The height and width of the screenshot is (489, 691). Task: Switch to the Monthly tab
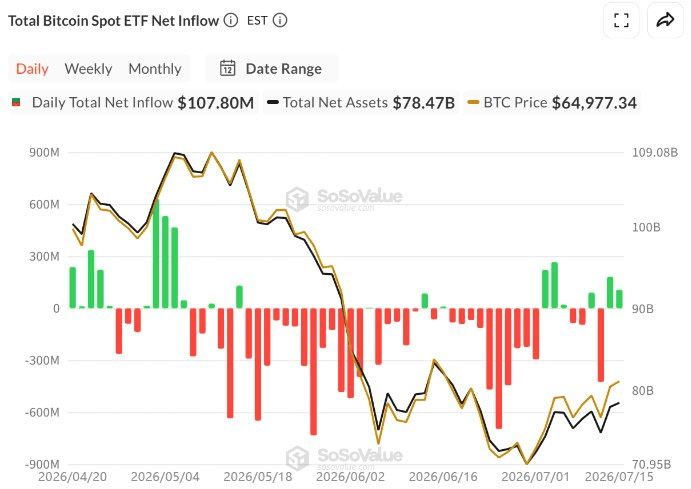[x=155, y=69]
